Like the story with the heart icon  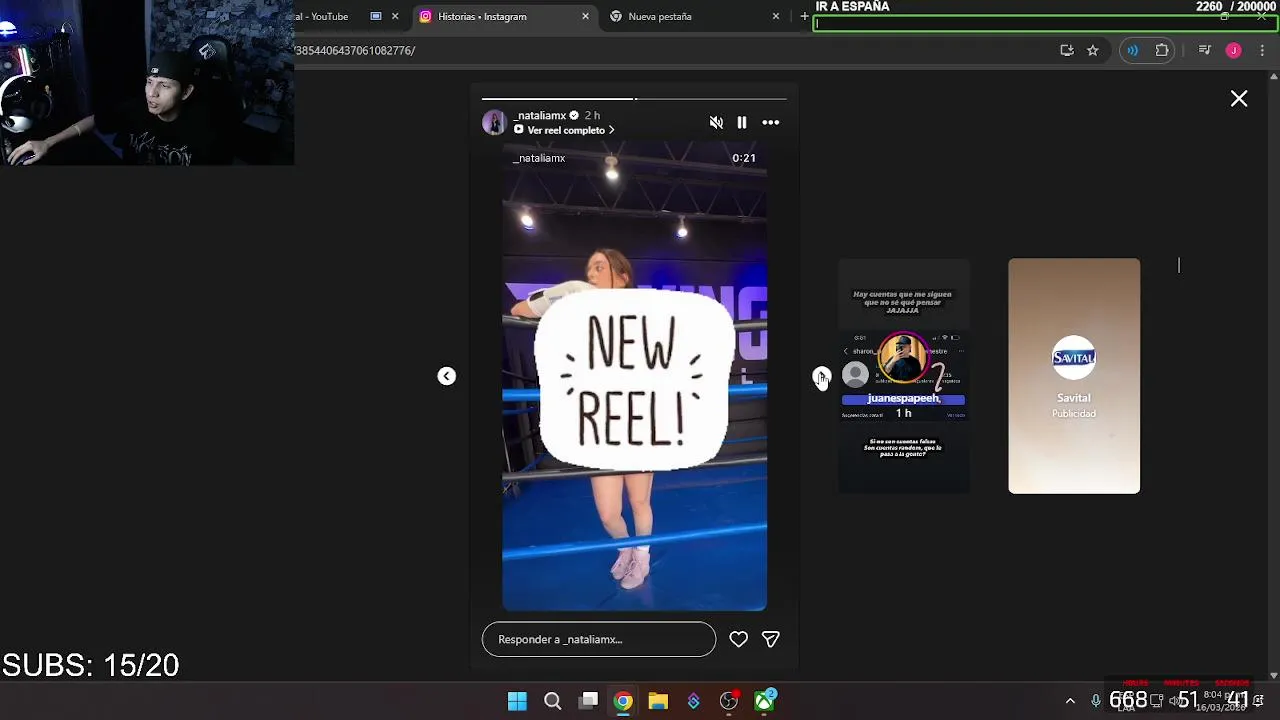tap(738, 639)
